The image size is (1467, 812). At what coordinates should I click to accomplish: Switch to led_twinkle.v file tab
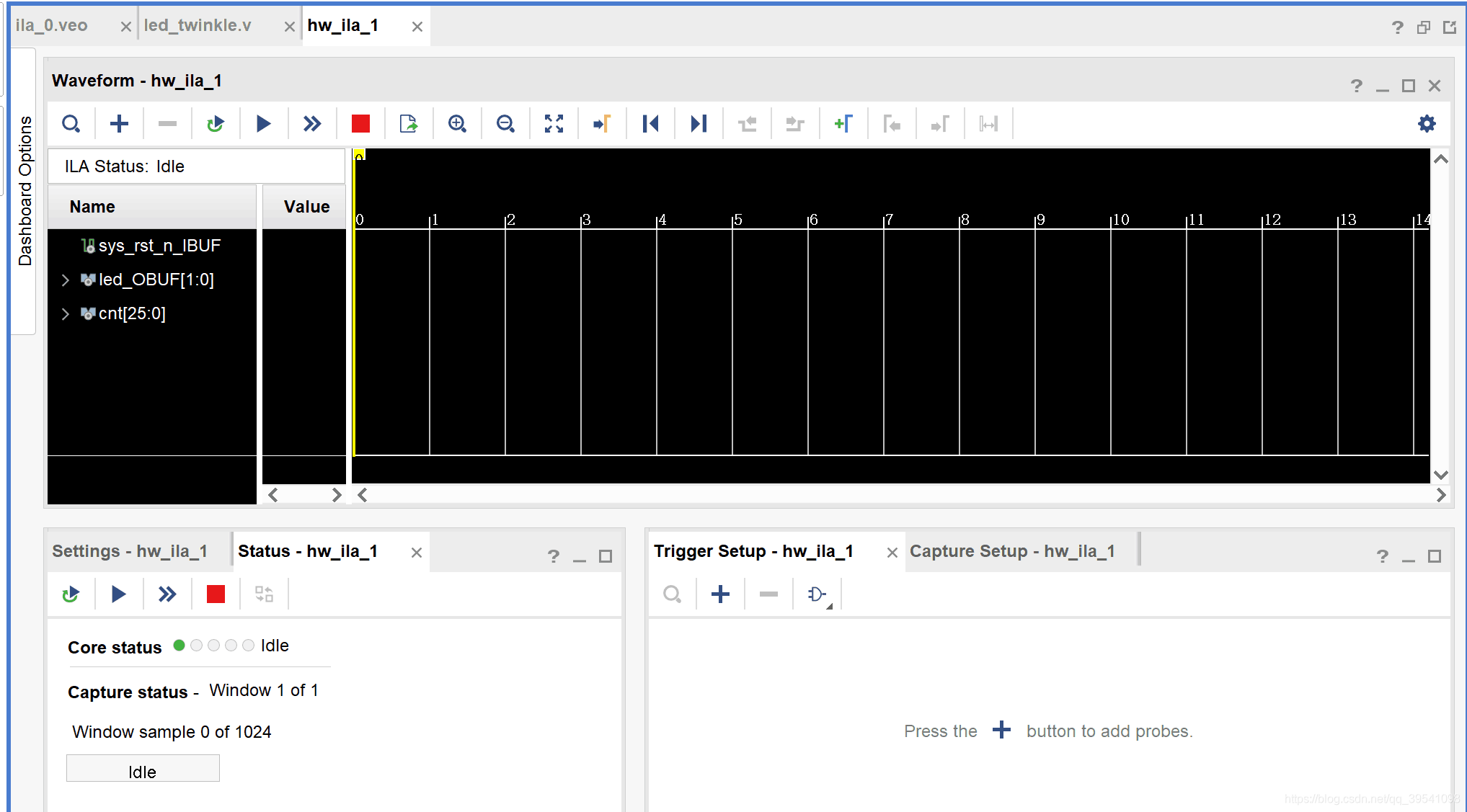(x=198, y=26)
